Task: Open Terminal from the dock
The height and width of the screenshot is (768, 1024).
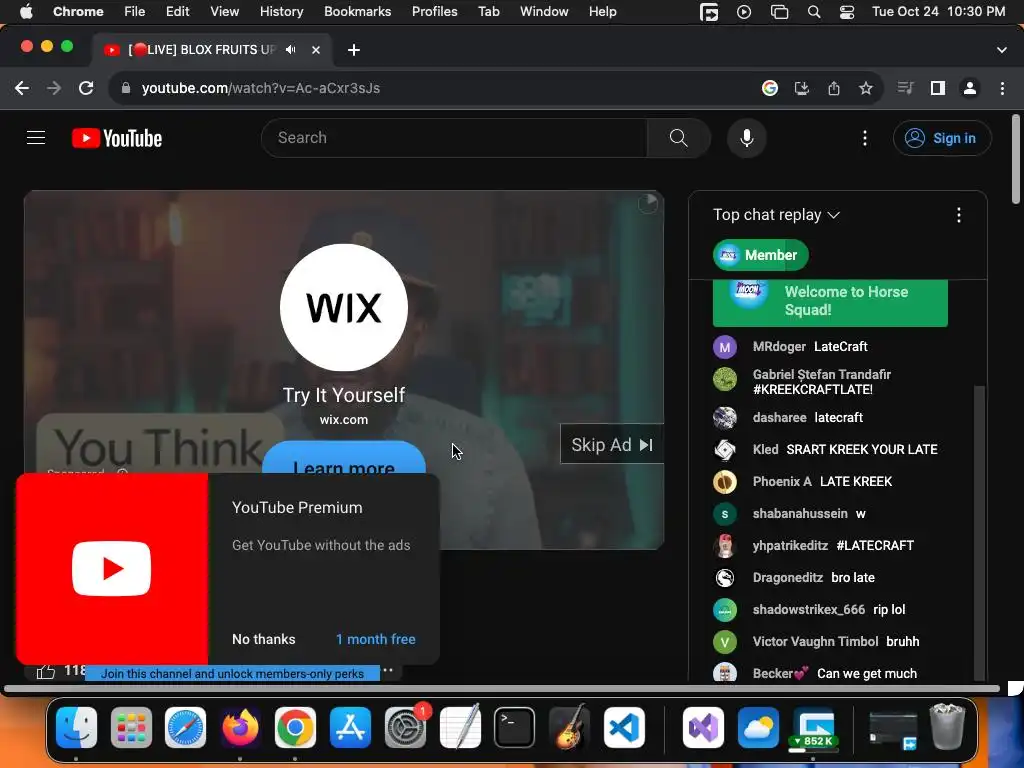Action: [515, 728]
